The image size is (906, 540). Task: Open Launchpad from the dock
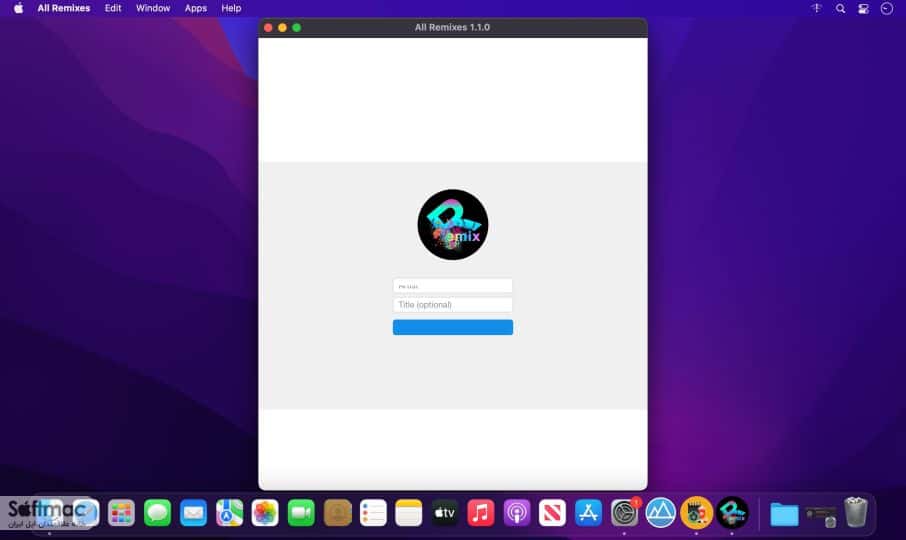pyautogui.click(x=121, y=513)
